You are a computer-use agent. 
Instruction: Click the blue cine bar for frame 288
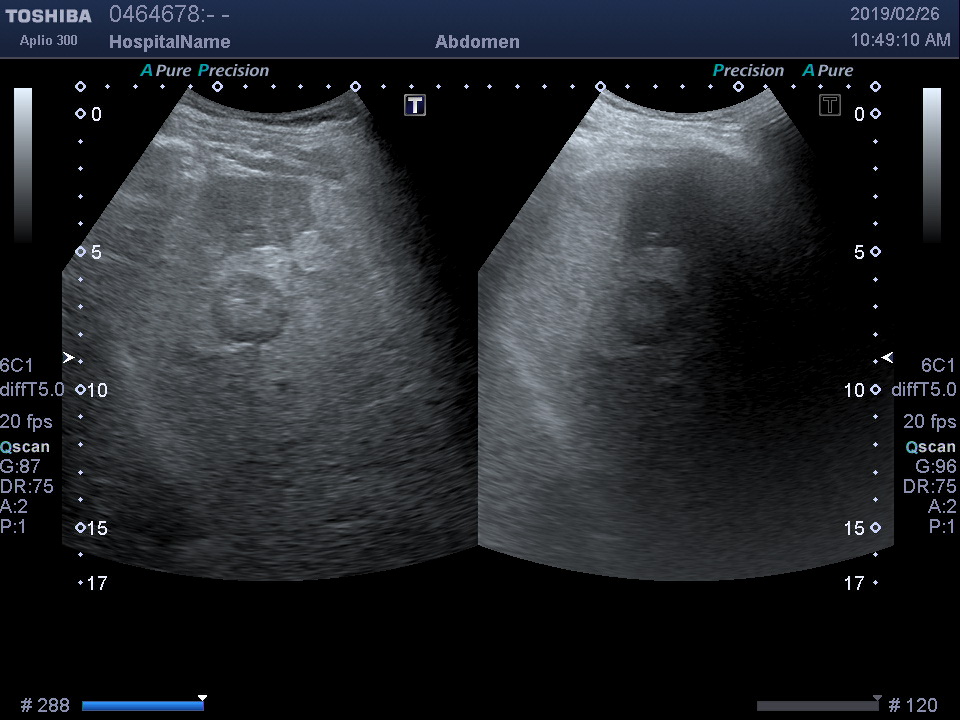142,706
